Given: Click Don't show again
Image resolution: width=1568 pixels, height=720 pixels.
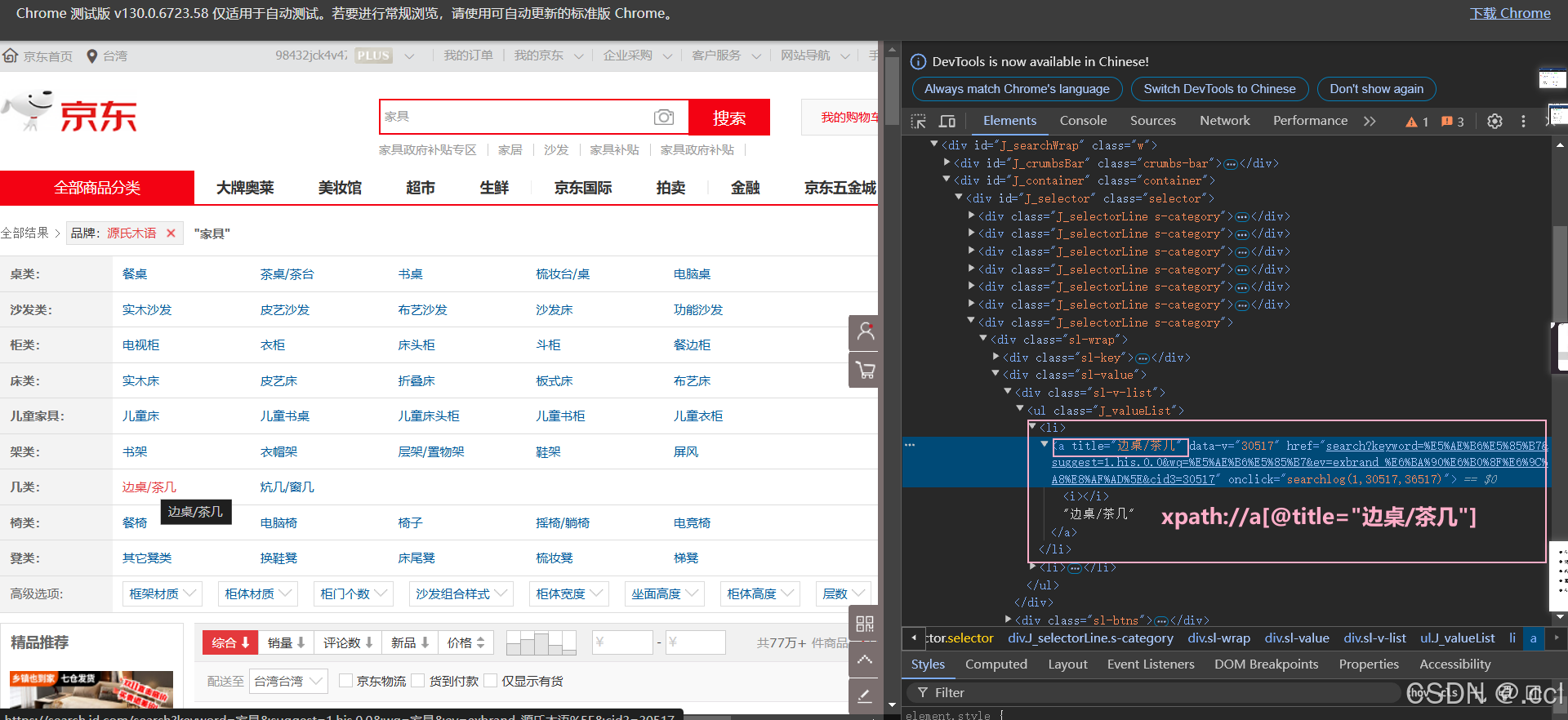Looking at the screenshot, I should (x=1376, y=89).
